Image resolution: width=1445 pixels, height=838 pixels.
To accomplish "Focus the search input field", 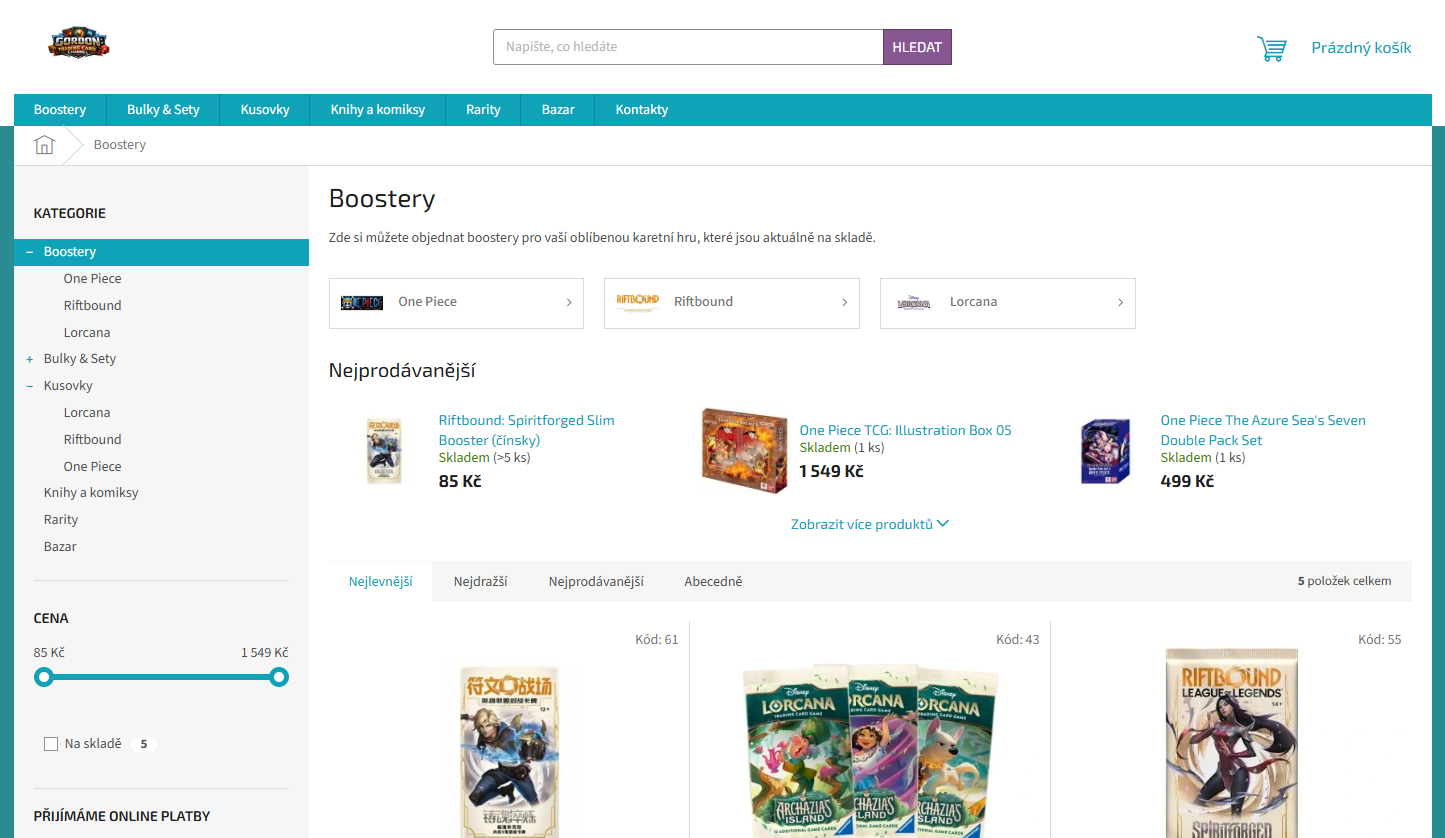I will coord(688,47).
